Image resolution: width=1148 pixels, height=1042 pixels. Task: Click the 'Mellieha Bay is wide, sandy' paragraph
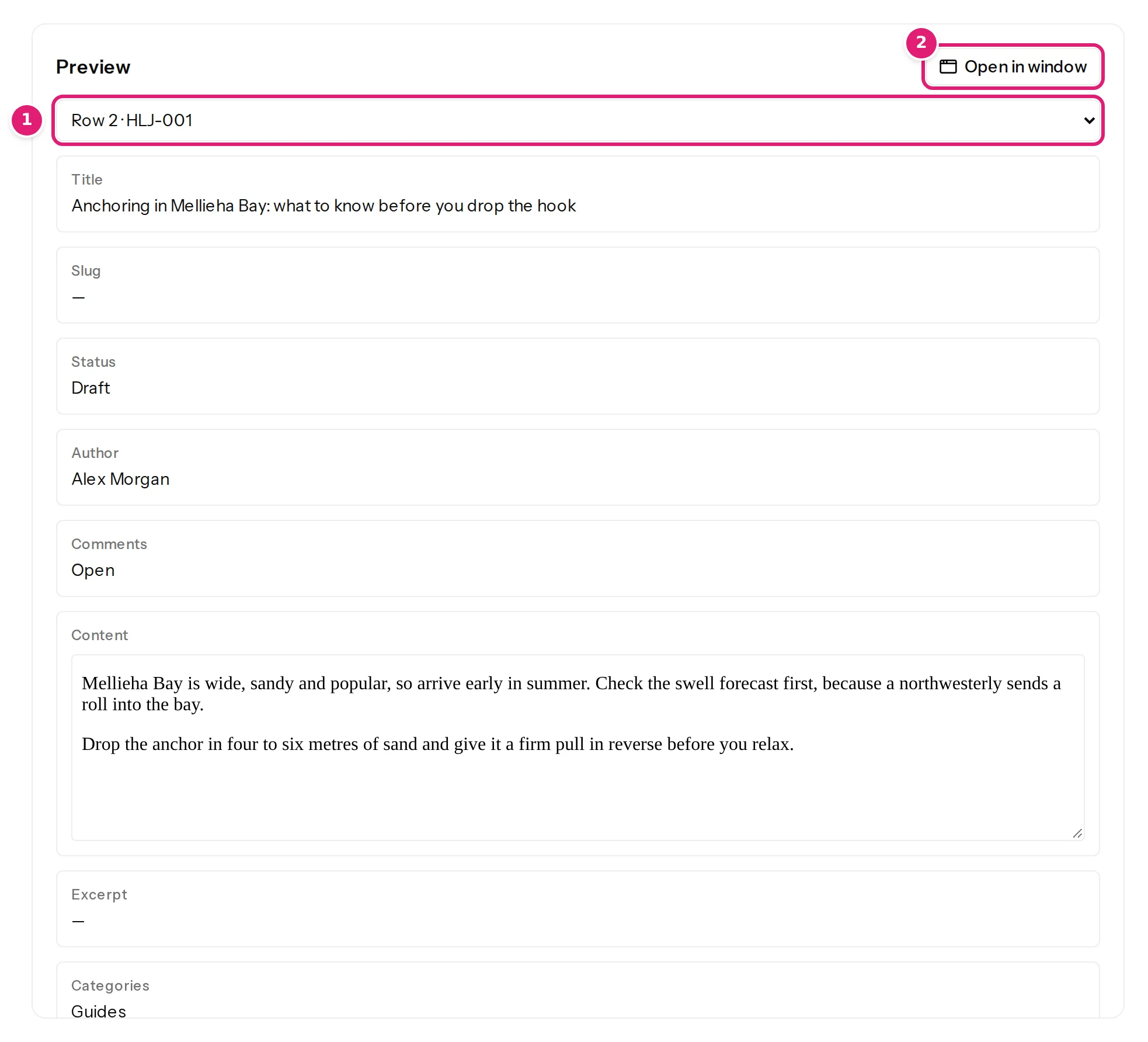(571, 694)
